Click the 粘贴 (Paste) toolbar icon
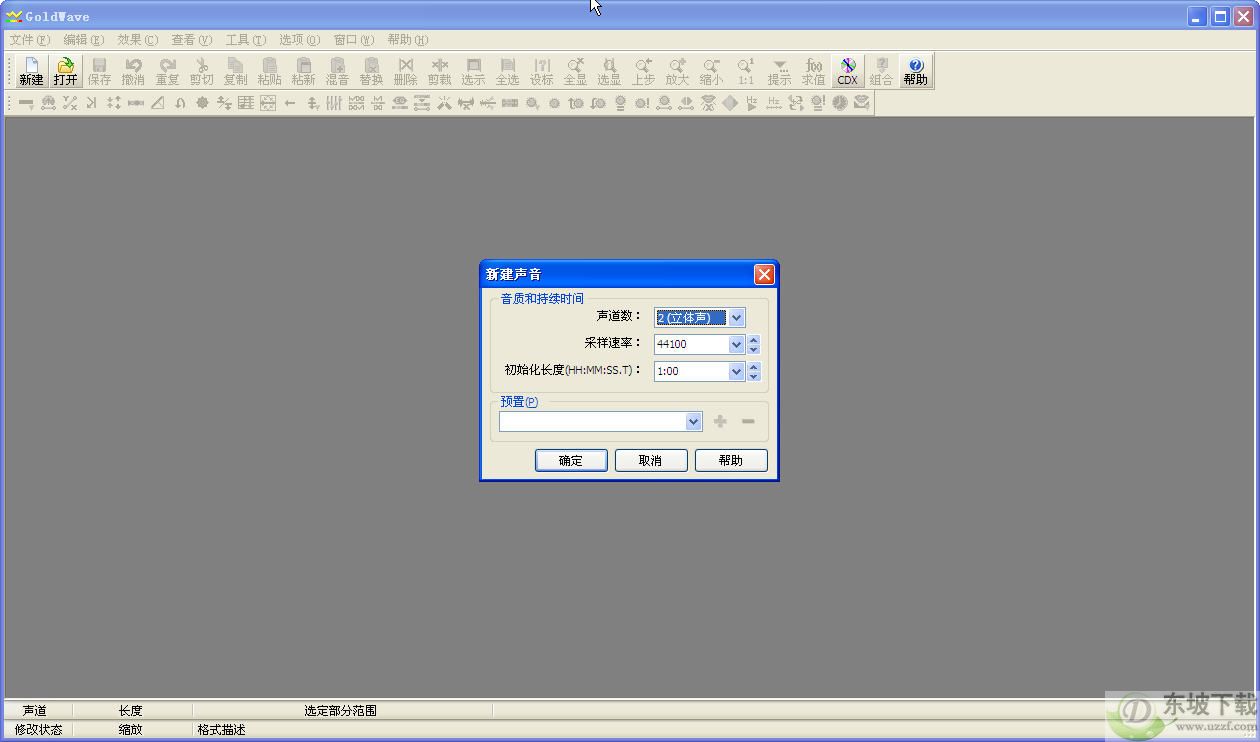This screenshot has width=1260, height=742. click(x=270, y=71)
